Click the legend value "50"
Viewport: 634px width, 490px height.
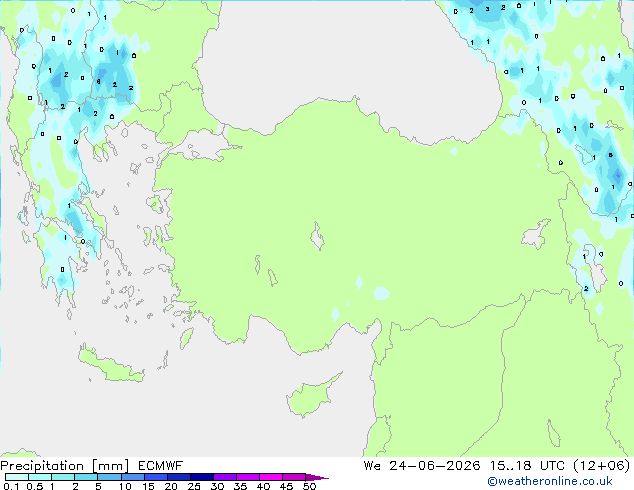click(x=309, y=486)
